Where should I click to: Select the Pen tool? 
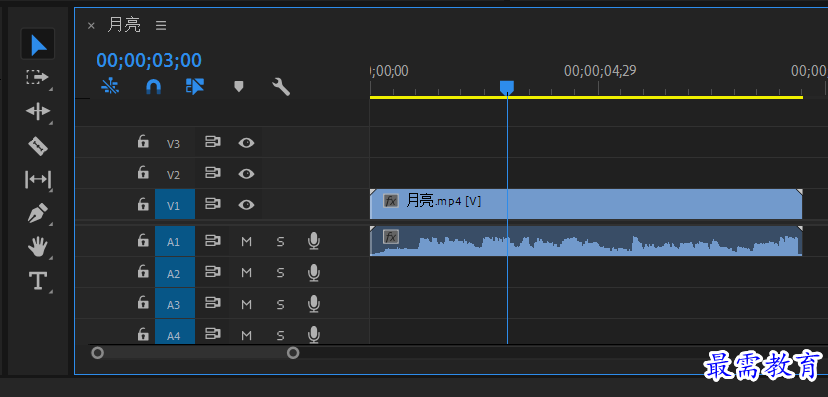tap(37, 213)
